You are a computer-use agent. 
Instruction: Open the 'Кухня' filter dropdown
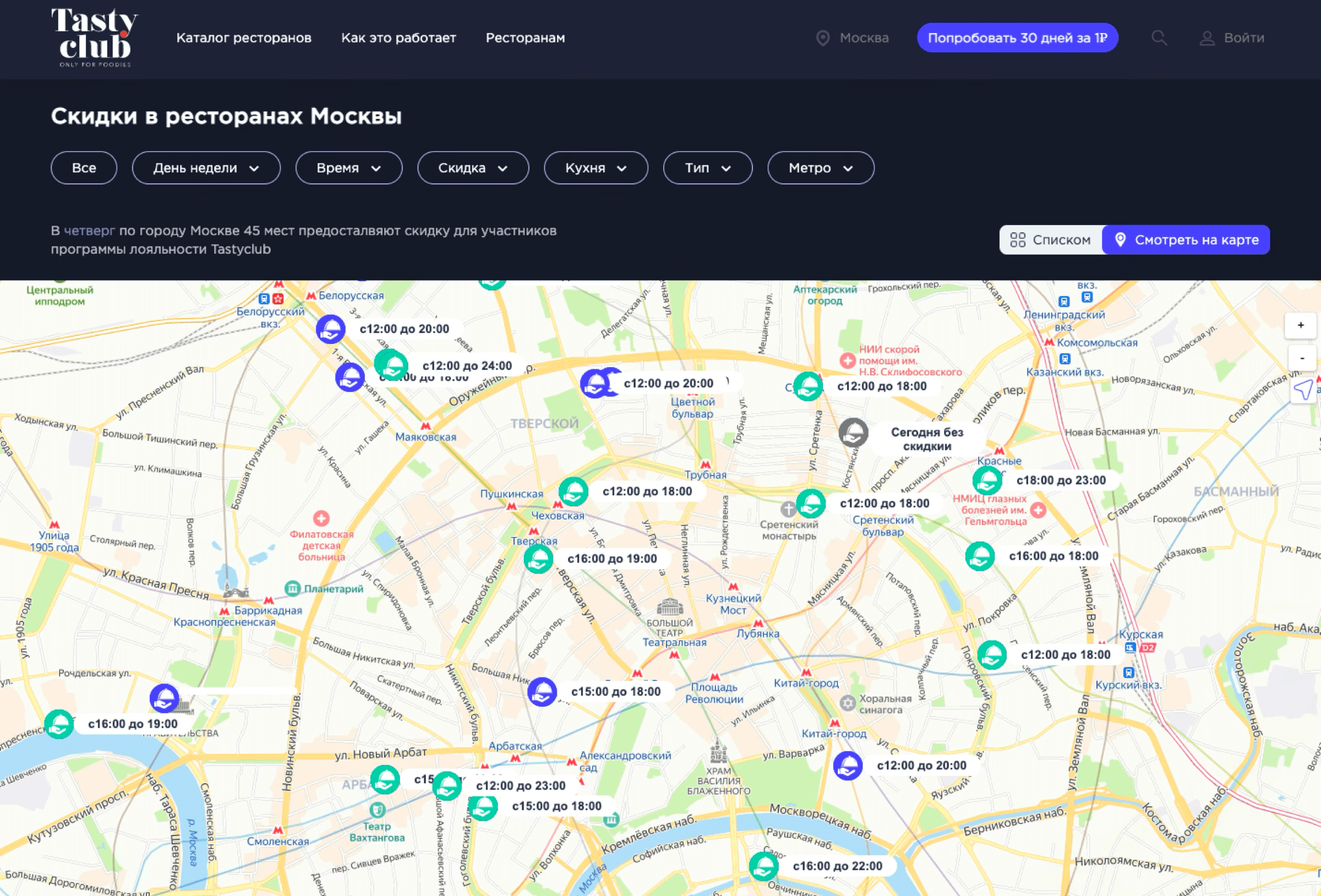point(595,168)
